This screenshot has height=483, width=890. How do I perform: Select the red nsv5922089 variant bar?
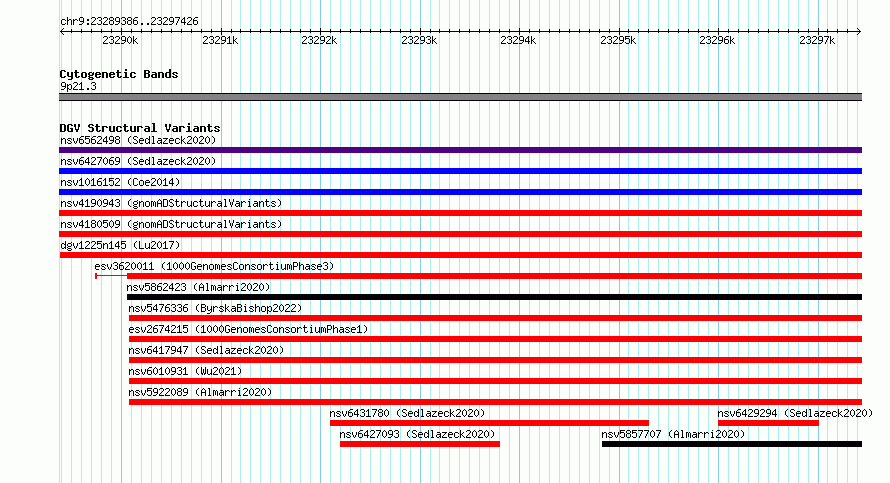pos(496,402)
